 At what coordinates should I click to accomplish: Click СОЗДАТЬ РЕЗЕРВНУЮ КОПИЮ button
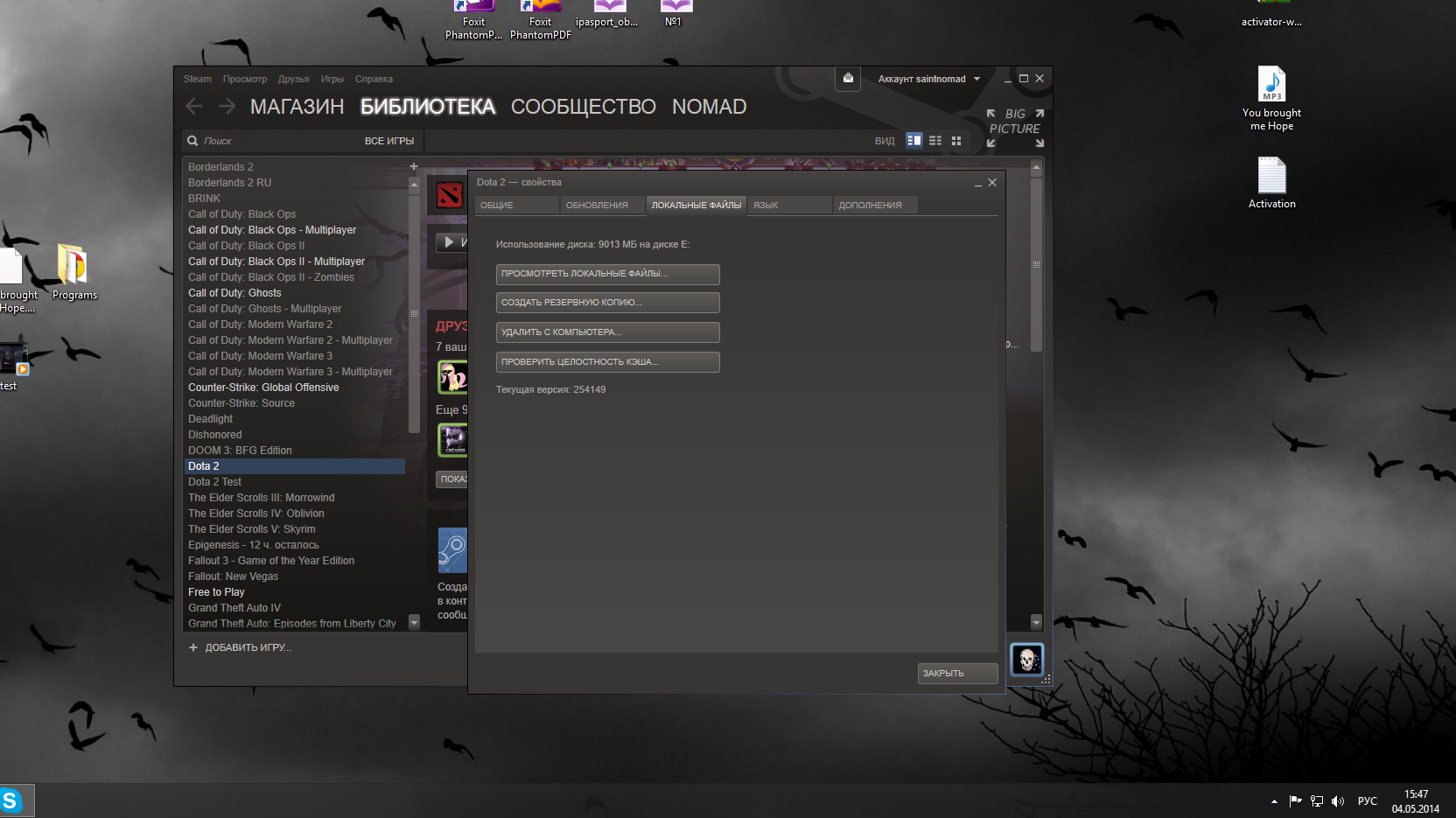coord(607,303)
